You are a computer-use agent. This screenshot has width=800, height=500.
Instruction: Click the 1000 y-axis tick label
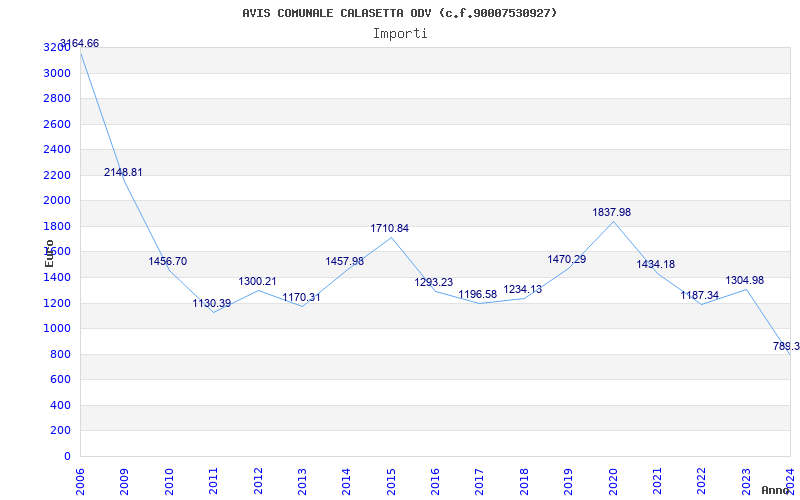tap(57, 329)
